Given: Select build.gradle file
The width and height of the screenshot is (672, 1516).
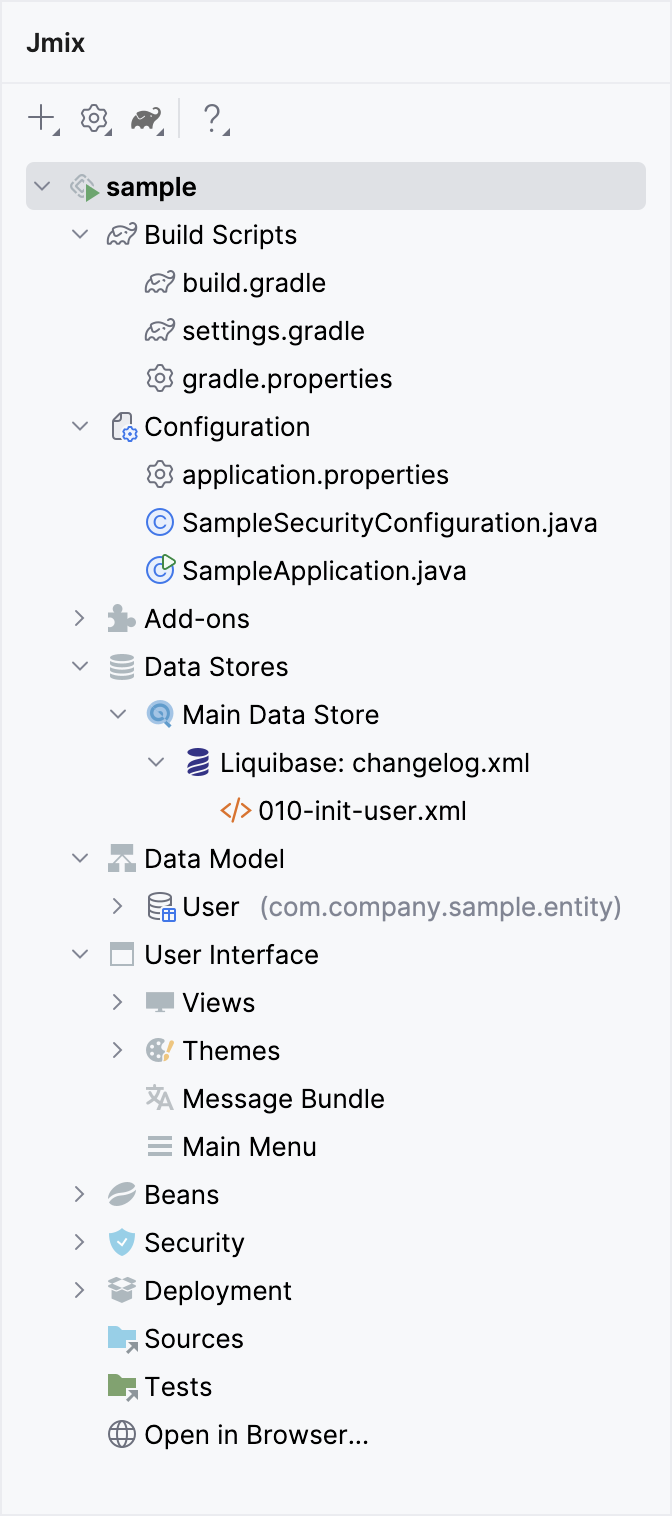Looking at the screenshot, I should 254,283.
